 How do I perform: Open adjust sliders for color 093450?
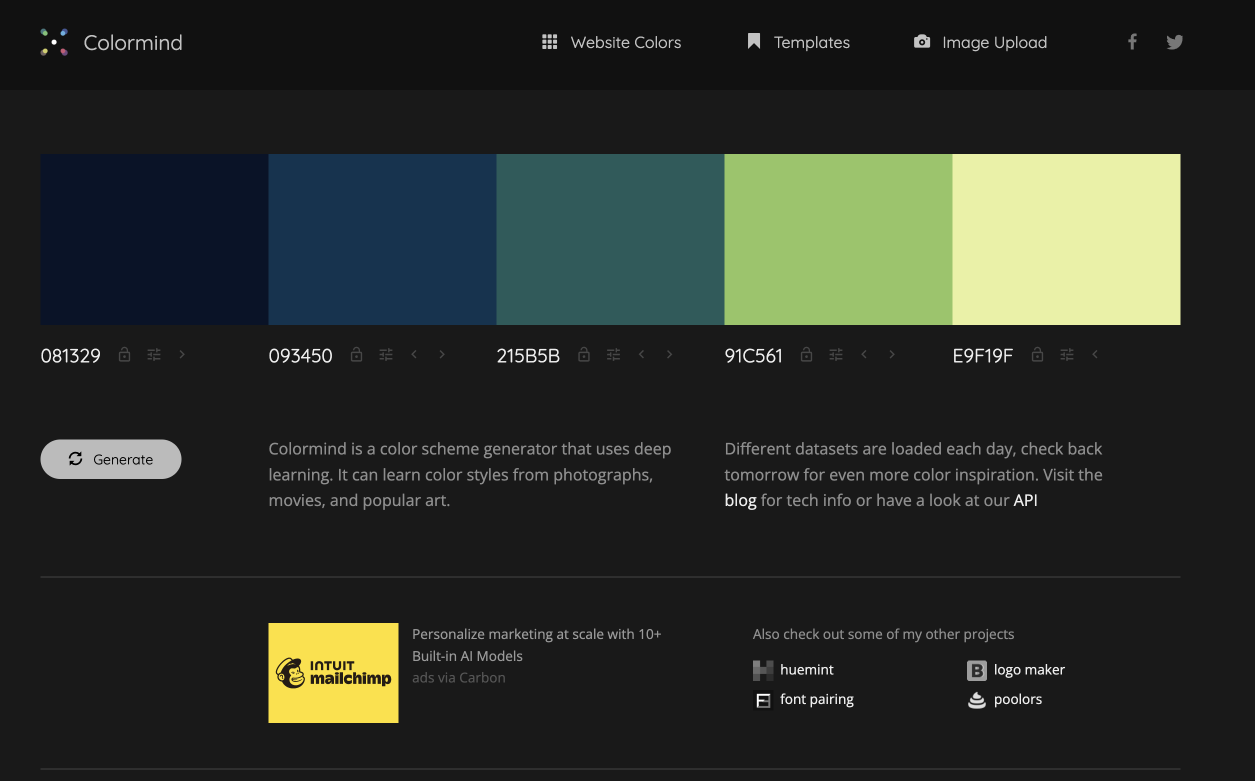point(386,355)
